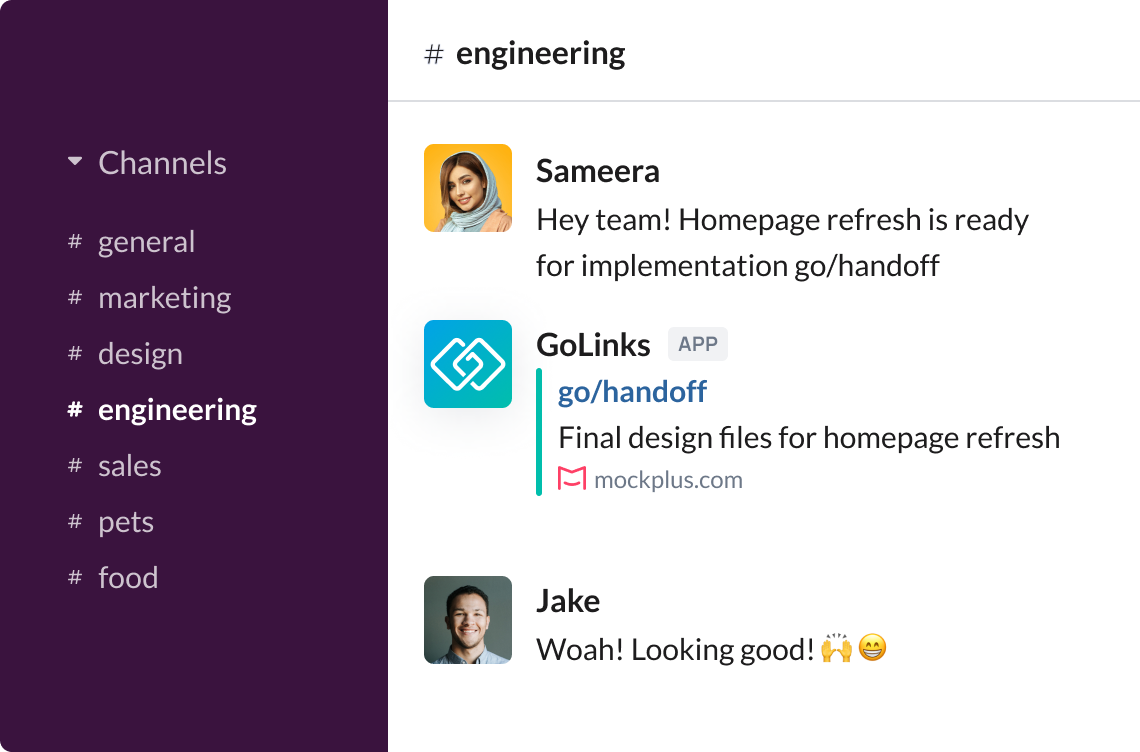Select the sales channel in the sidebar
This screenshot has height=752, width=1140.
[x=129, y=465]
